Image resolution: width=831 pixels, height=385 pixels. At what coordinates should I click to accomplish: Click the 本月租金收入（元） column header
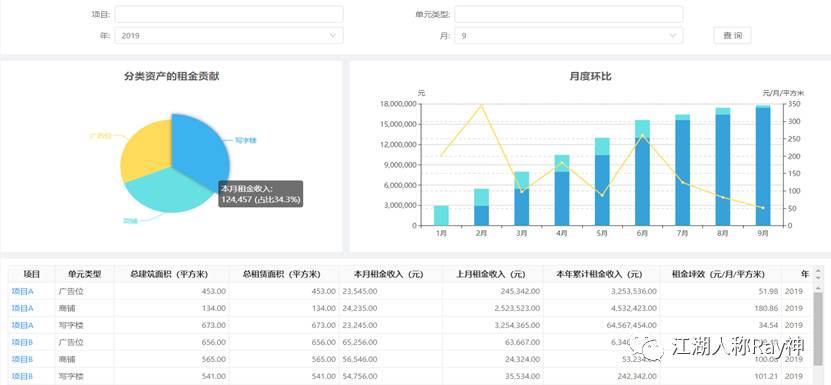(x=391, y=274)
